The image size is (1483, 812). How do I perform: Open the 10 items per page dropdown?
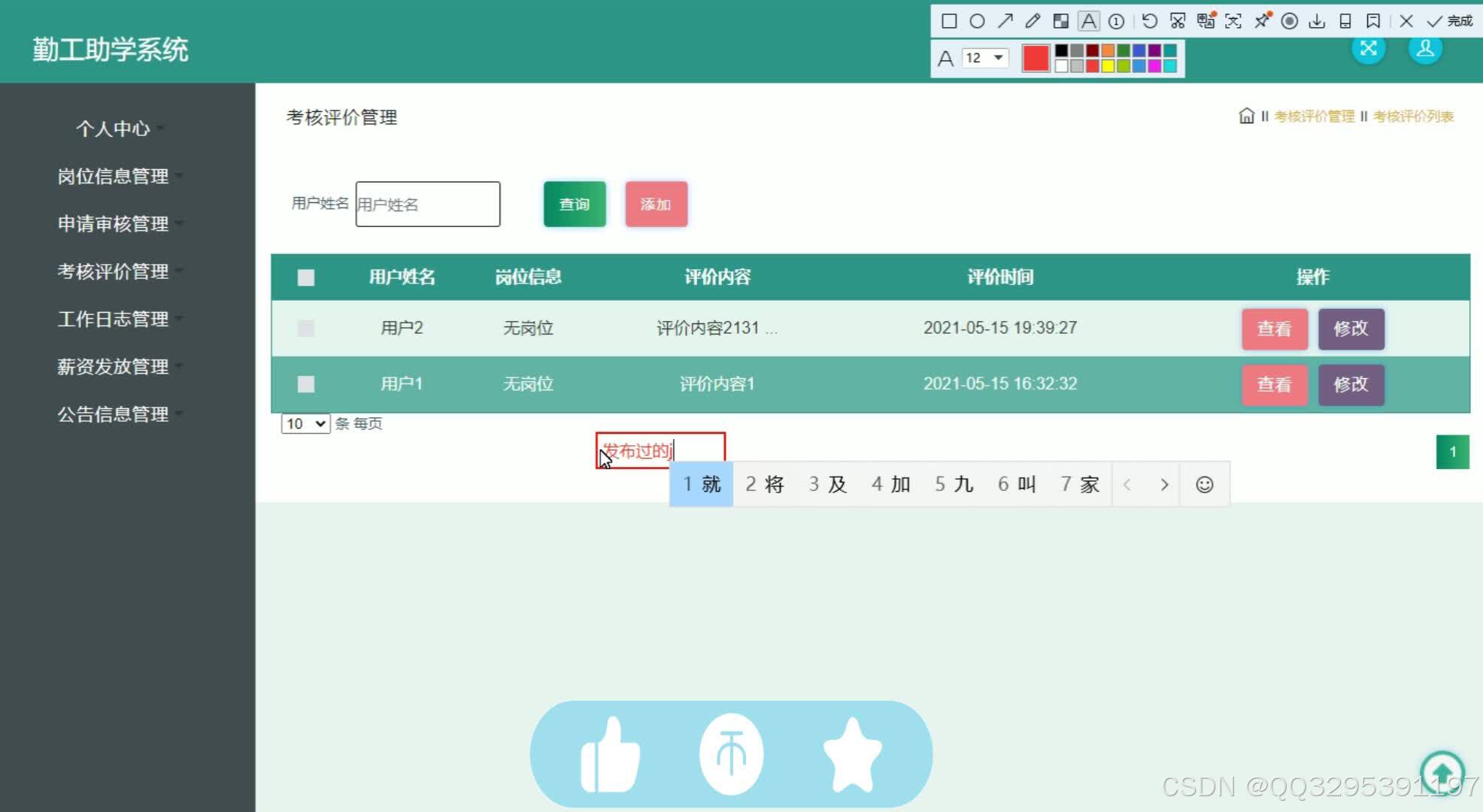(x=305, y=424)
